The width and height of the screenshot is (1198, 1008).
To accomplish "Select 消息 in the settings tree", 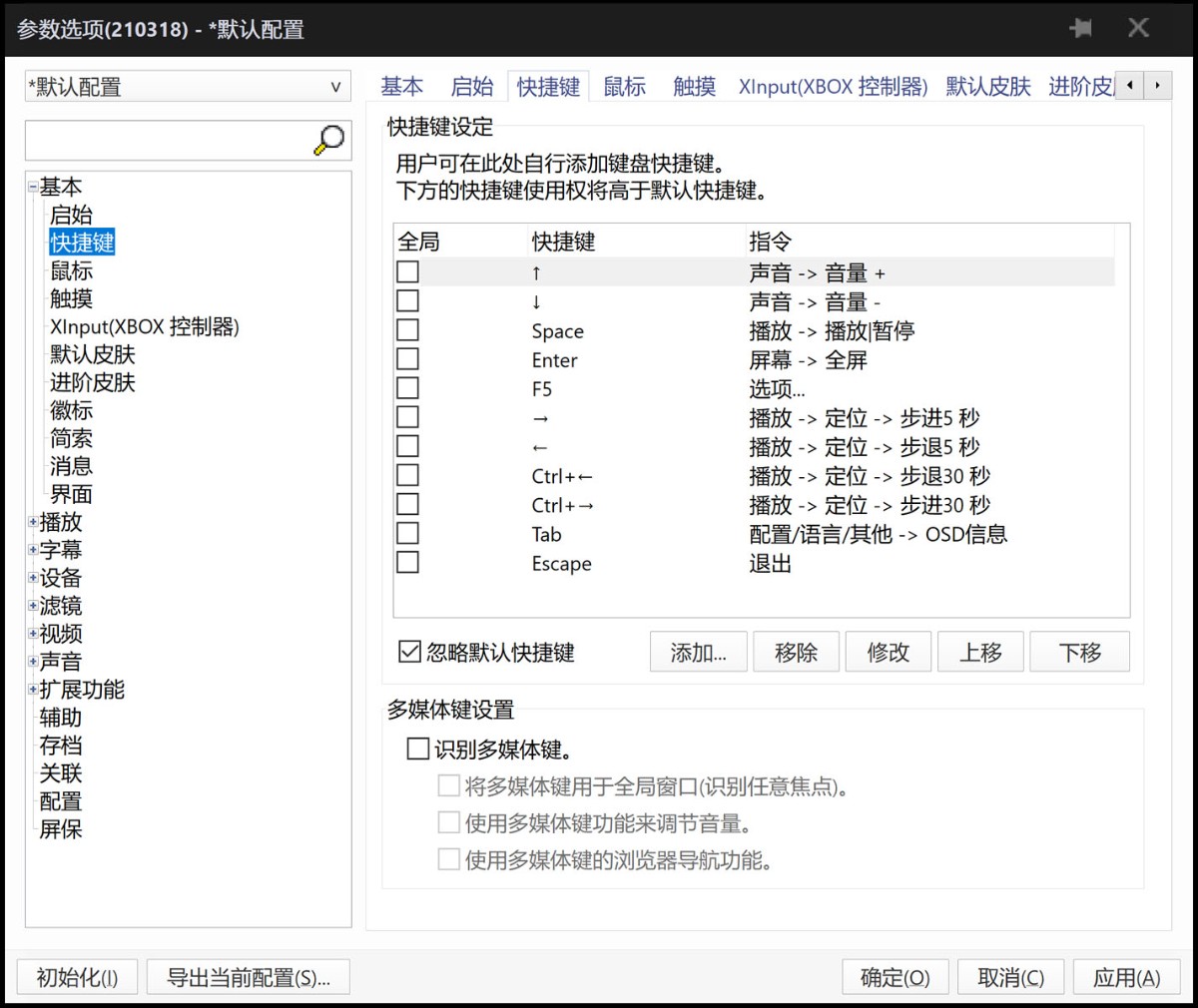I will [71, 466].
